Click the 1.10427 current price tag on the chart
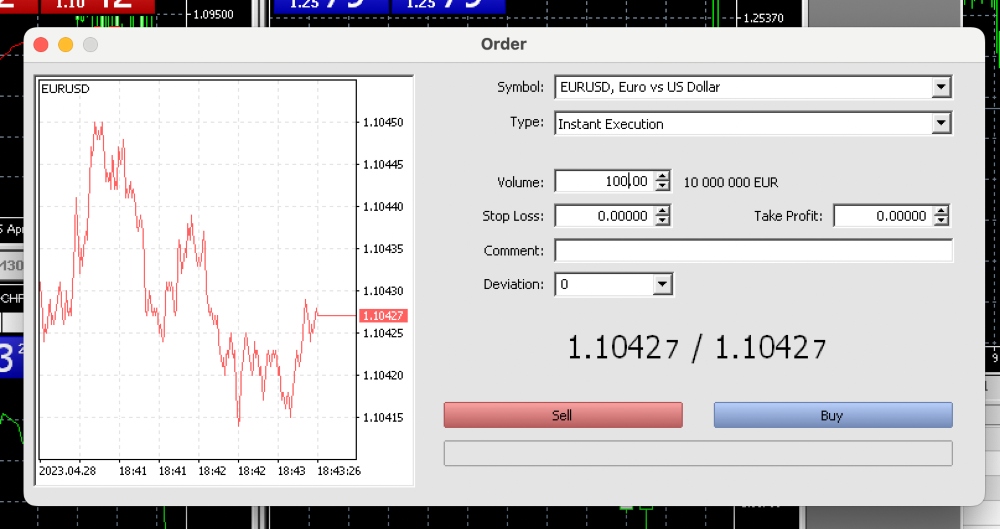 pyautogui.click(x=383, y=316)
